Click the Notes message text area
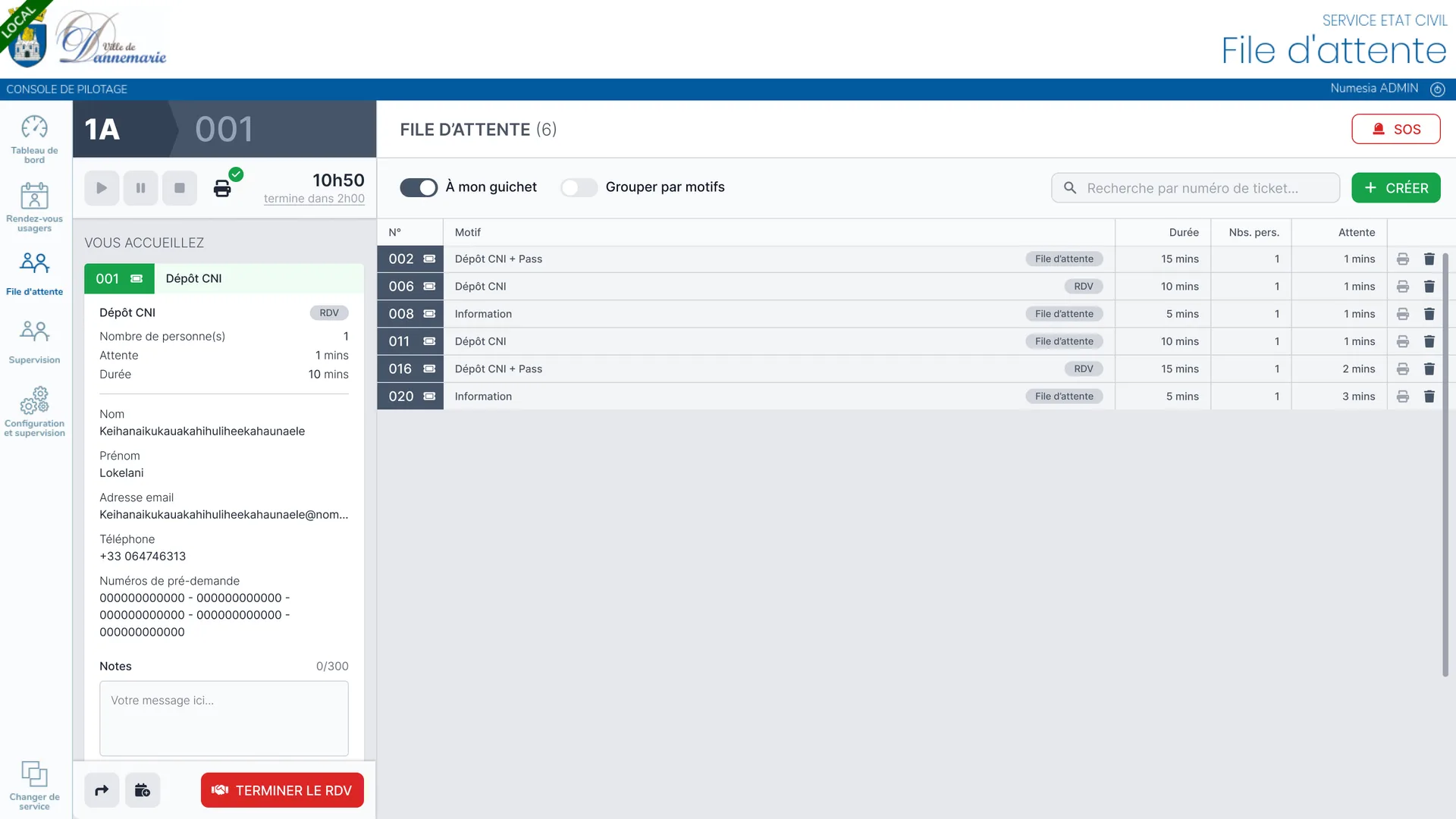Screen dimensions: 1456x819 [224, 718]
